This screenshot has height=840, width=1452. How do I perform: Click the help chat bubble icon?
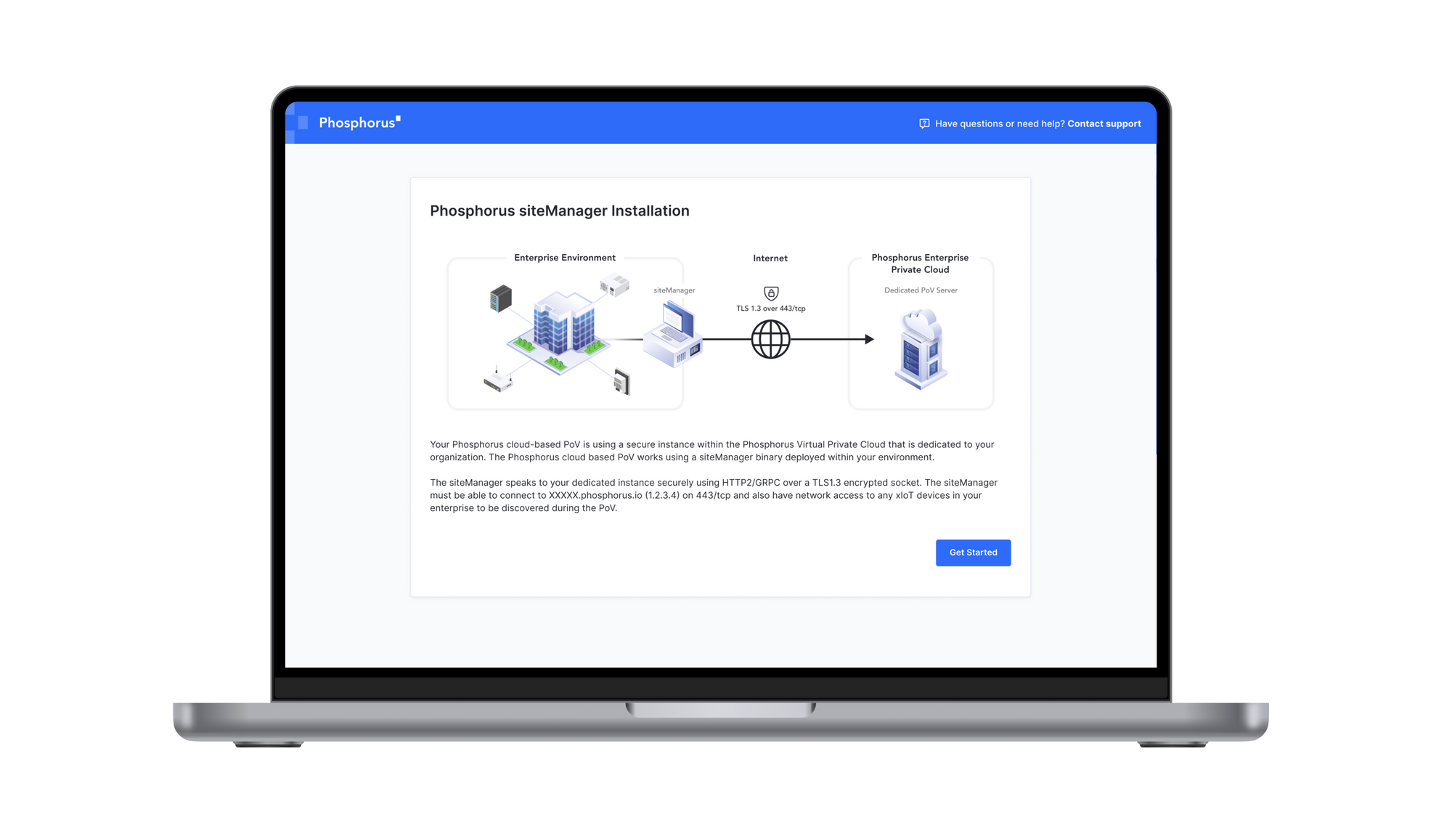click(924, 123)
